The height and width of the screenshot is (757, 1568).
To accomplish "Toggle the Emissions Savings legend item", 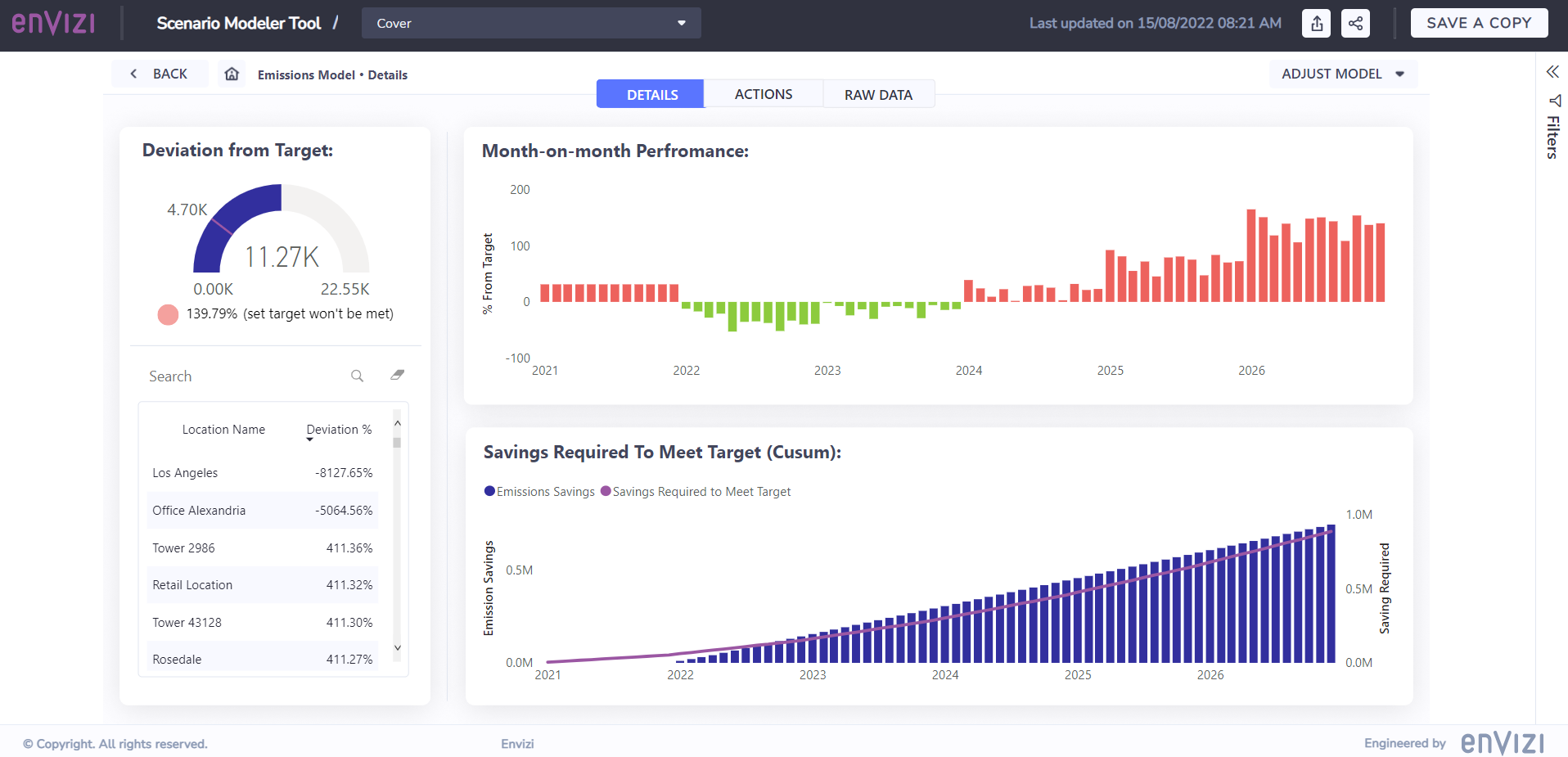I will (x=538, y=491).
